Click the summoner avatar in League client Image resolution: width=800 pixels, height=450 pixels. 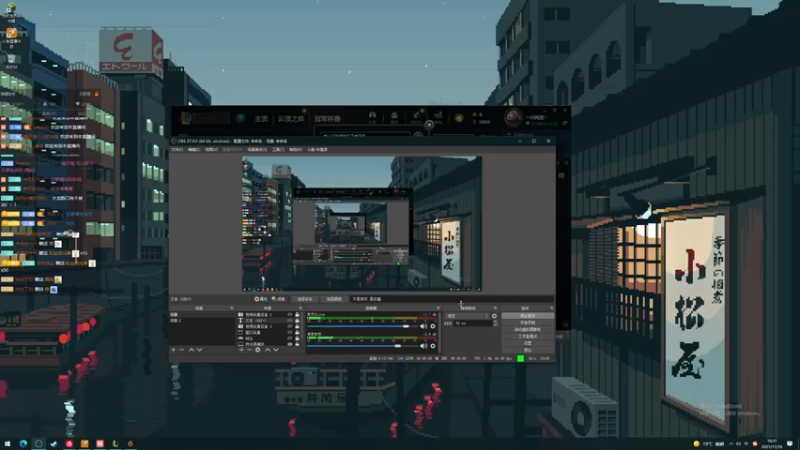pos(513,118)
